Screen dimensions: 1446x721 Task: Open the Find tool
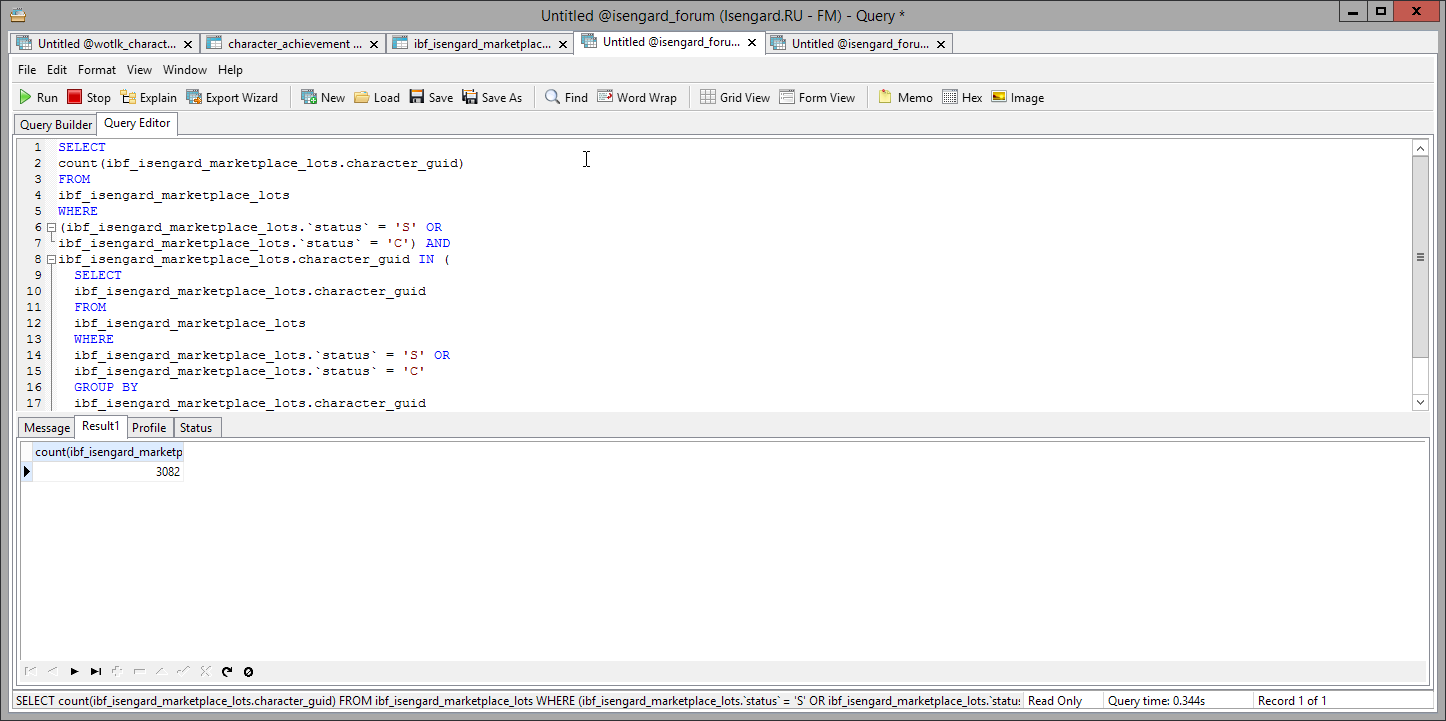point(566,97)
